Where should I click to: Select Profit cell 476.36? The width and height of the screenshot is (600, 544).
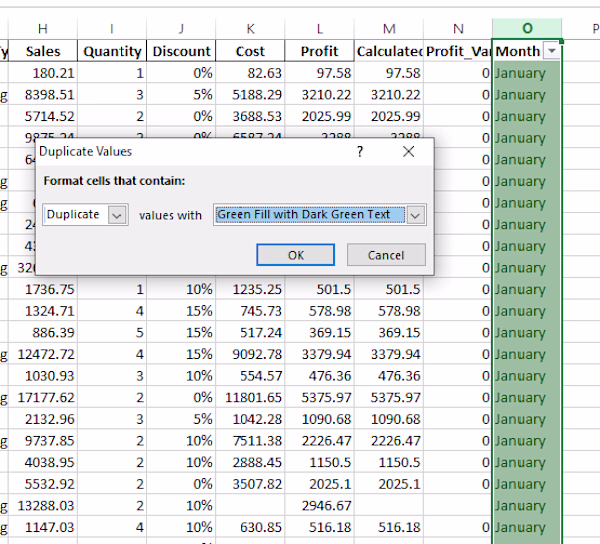[x=320, y=376]
